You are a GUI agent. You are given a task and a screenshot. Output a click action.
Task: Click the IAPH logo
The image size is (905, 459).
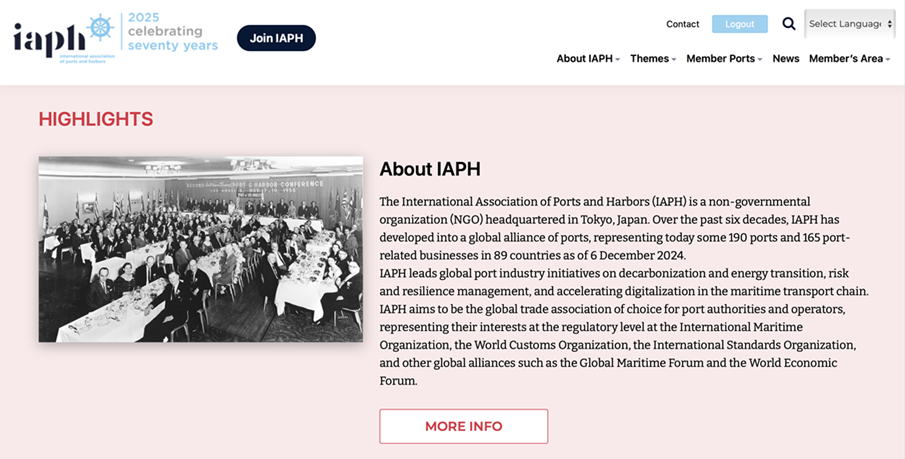tap(63, 38)
